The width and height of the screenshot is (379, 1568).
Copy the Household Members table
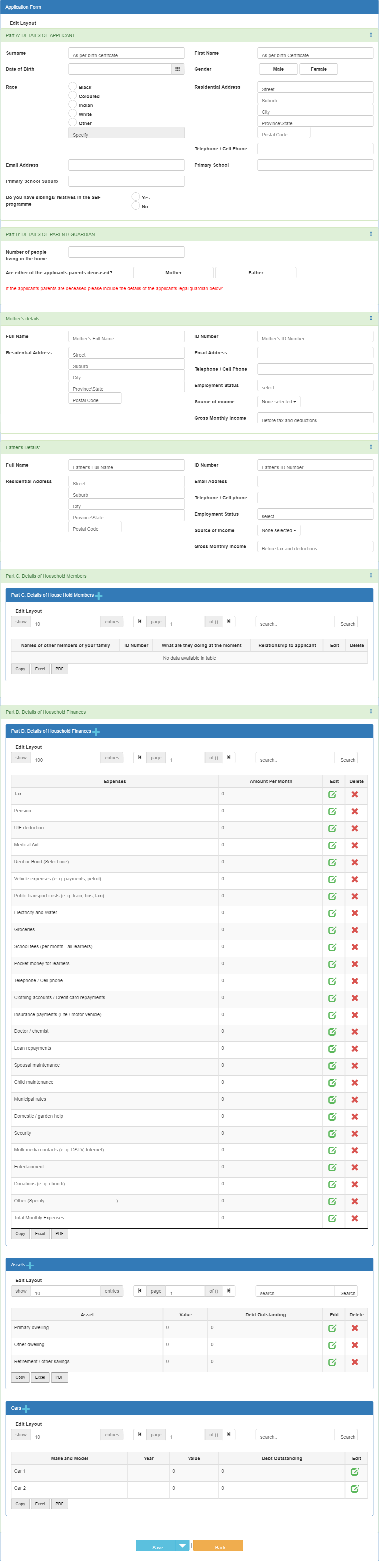(x=20, y=669)
